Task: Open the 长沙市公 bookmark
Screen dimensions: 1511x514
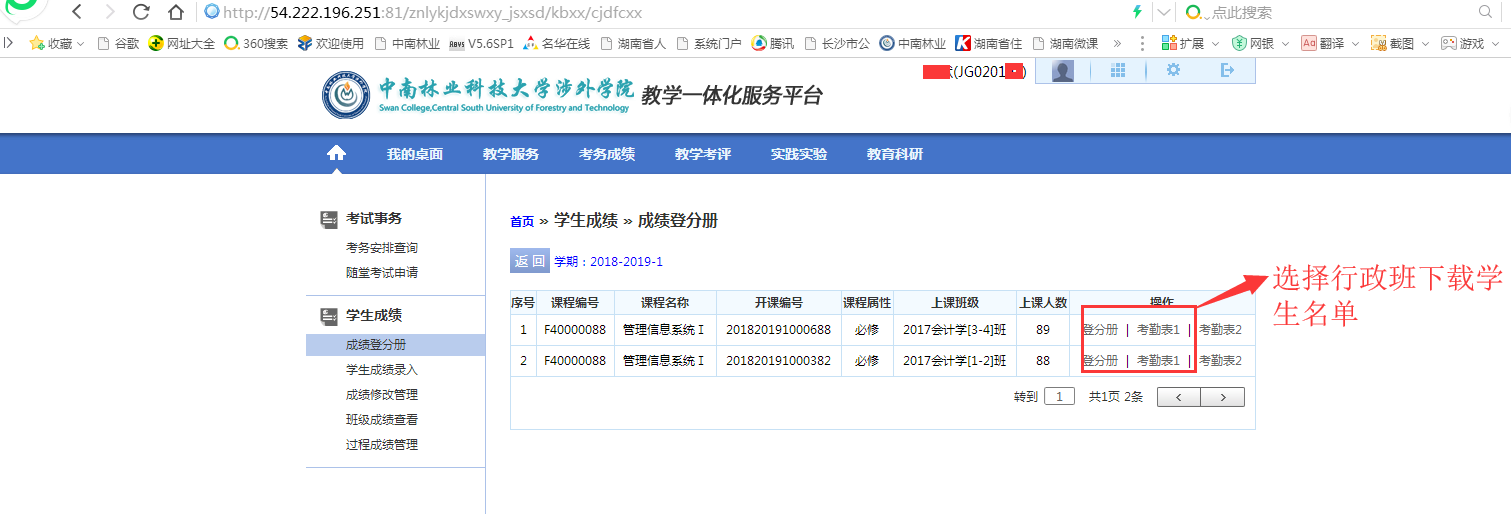Action: (x=837, y=43)
